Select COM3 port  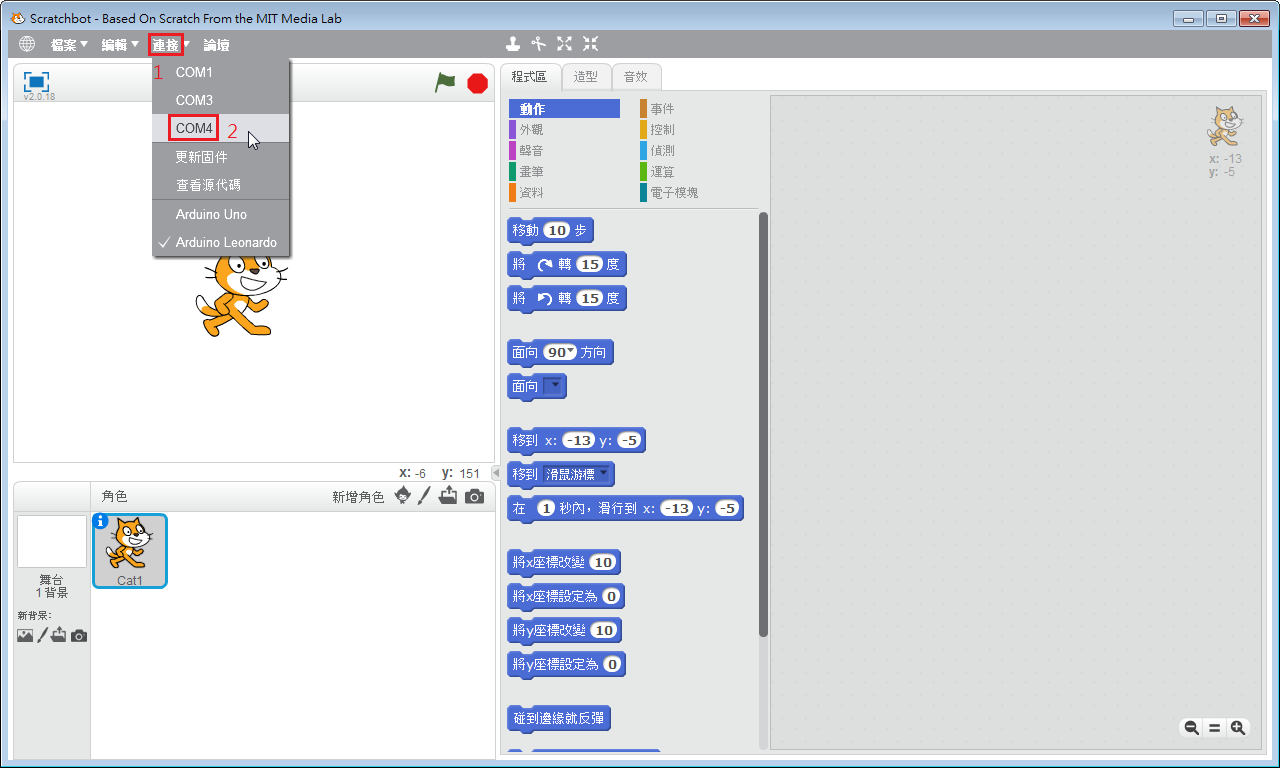pos(221,100)
